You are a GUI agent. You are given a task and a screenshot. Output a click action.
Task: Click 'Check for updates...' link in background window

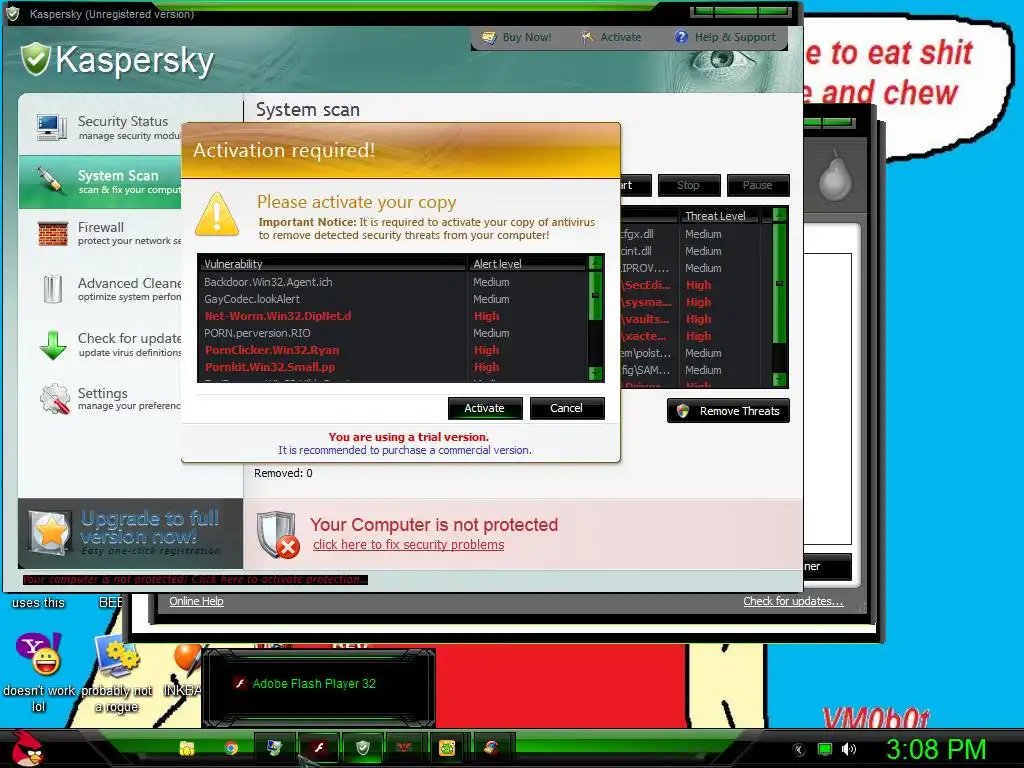pos(793,601)
